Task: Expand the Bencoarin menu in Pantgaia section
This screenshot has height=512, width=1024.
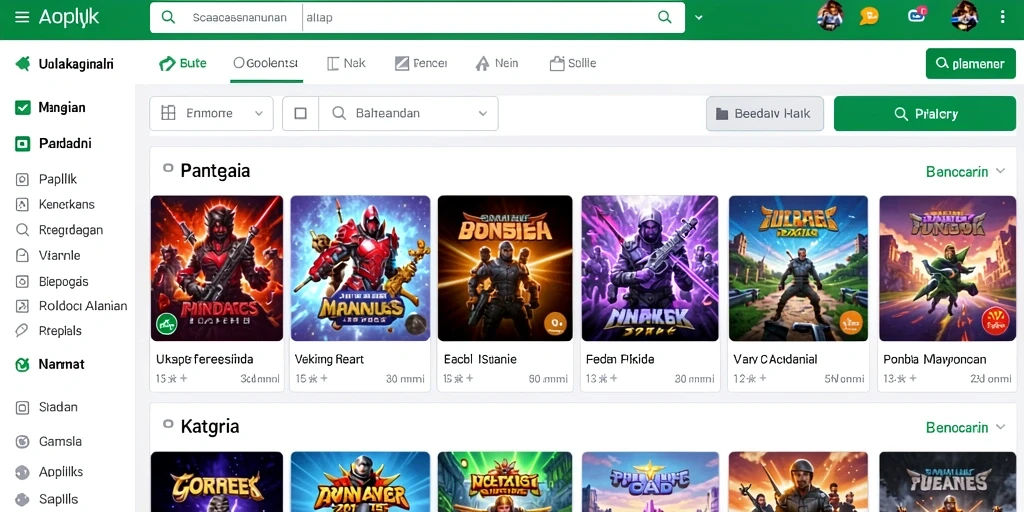Action: 965,172
